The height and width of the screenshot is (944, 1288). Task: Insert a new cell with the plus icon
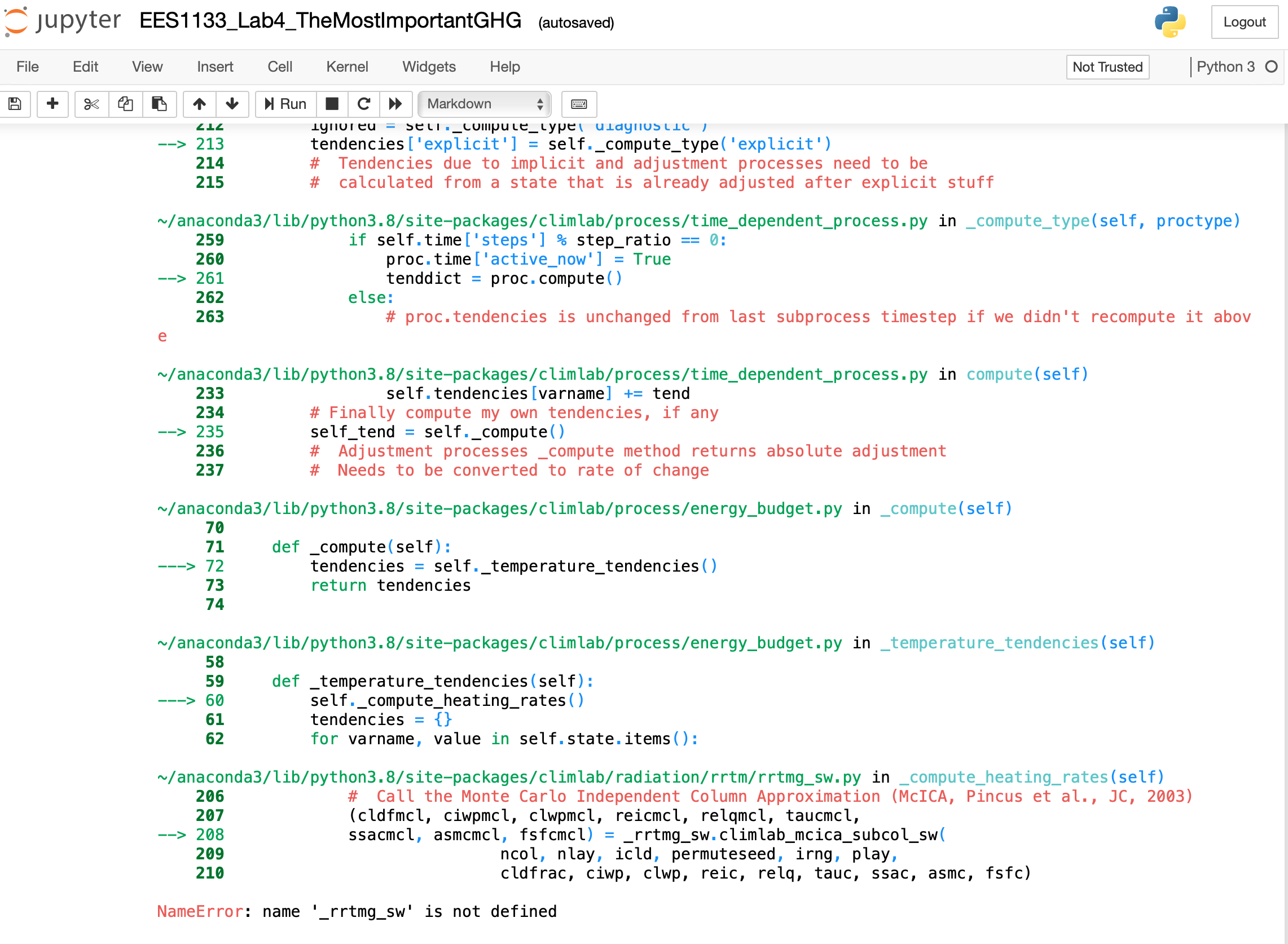(52, 104)
